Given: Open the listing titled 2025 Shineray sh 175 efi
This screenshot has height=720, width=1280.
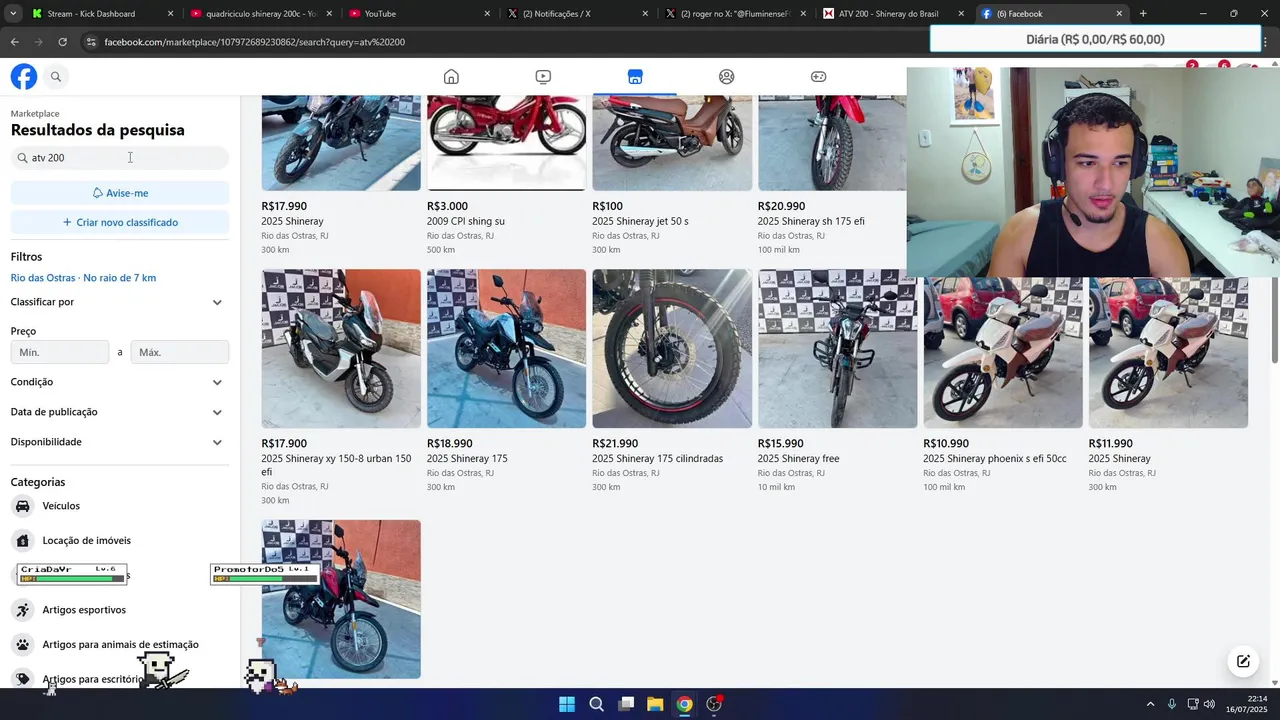Looking at the screenshot, I should click(811, 221).
